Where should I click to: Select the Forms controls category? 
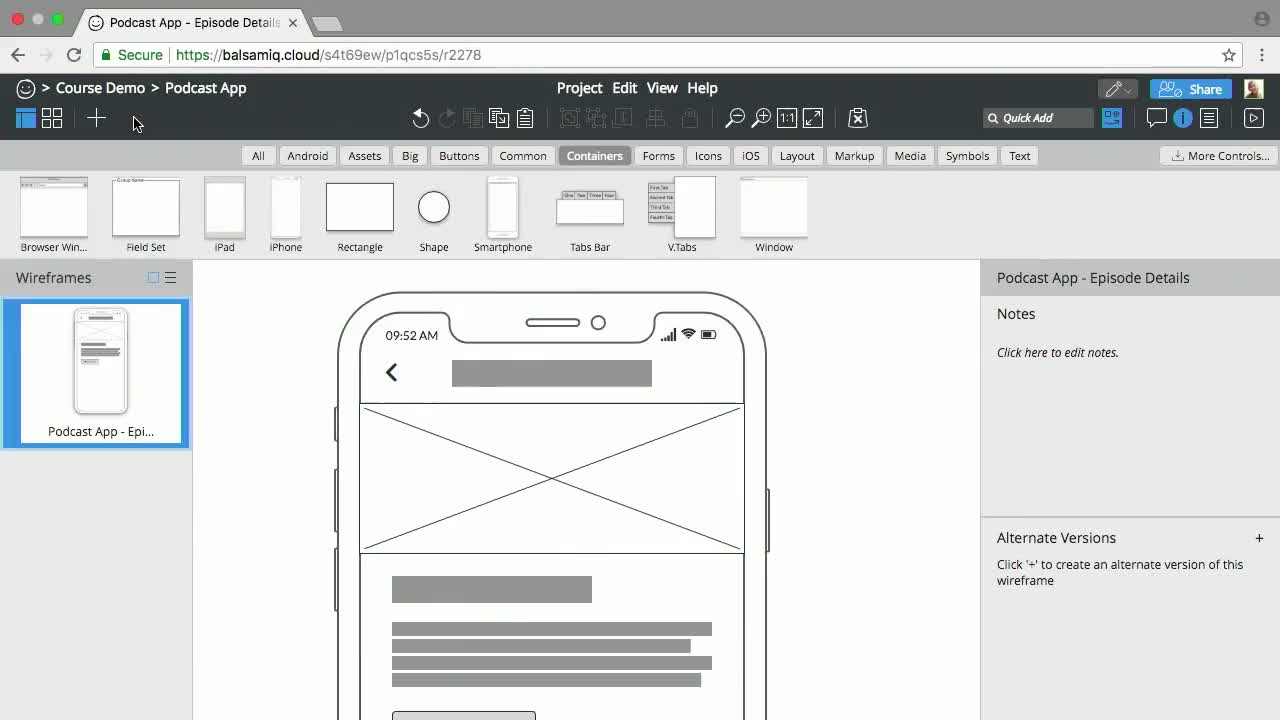pyautogui.click(x=658, y=156)
